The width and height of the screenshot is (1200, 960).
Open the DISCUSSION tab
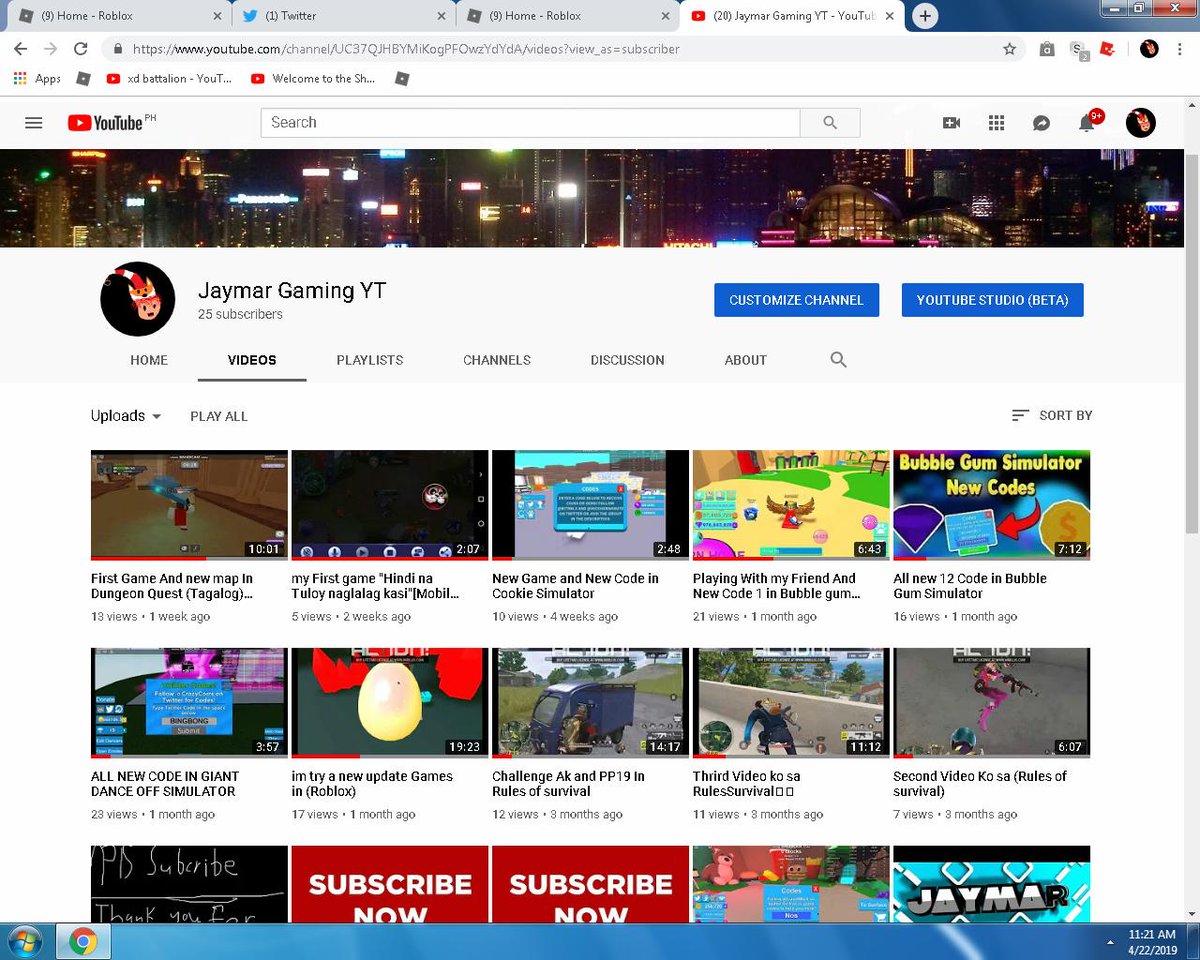[x=627, y=360]
